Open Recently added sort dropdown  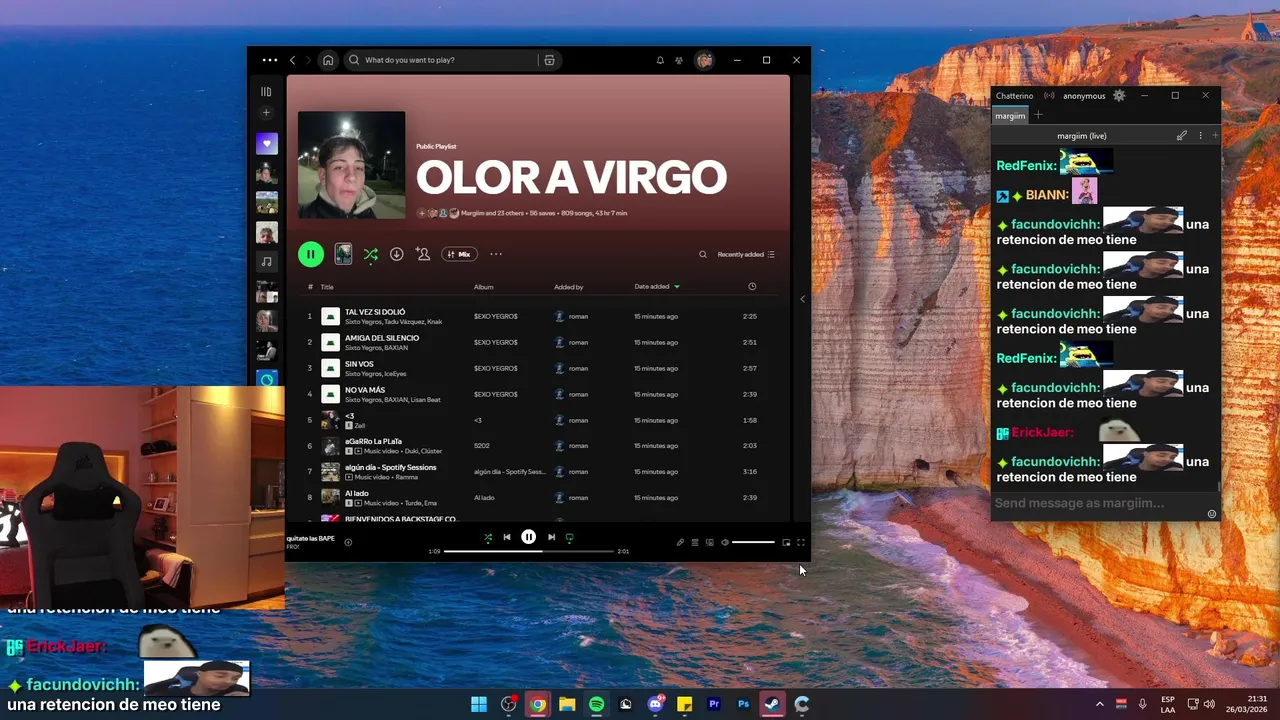[x=746, y=254]
